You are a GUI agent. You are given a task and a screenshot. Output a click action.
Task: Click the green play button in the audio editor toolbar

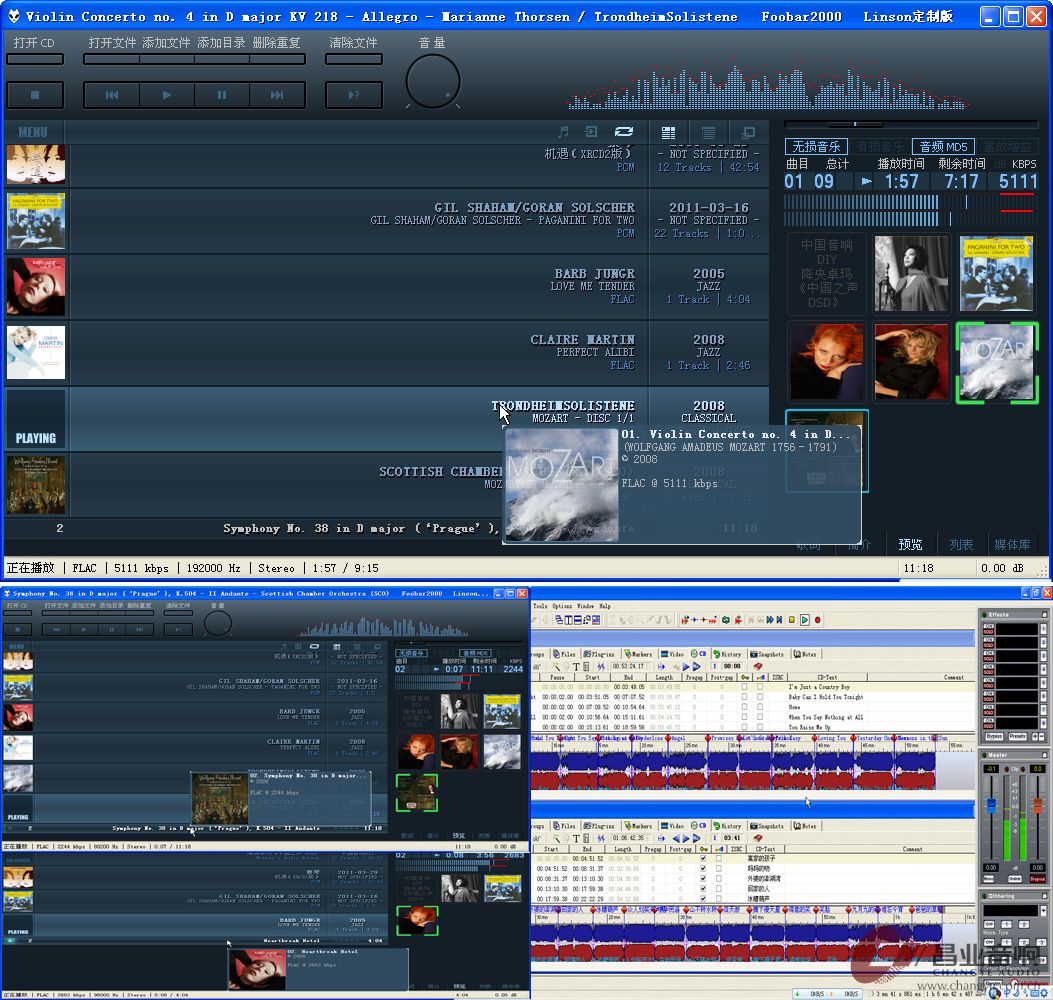[x=805, y=620]
